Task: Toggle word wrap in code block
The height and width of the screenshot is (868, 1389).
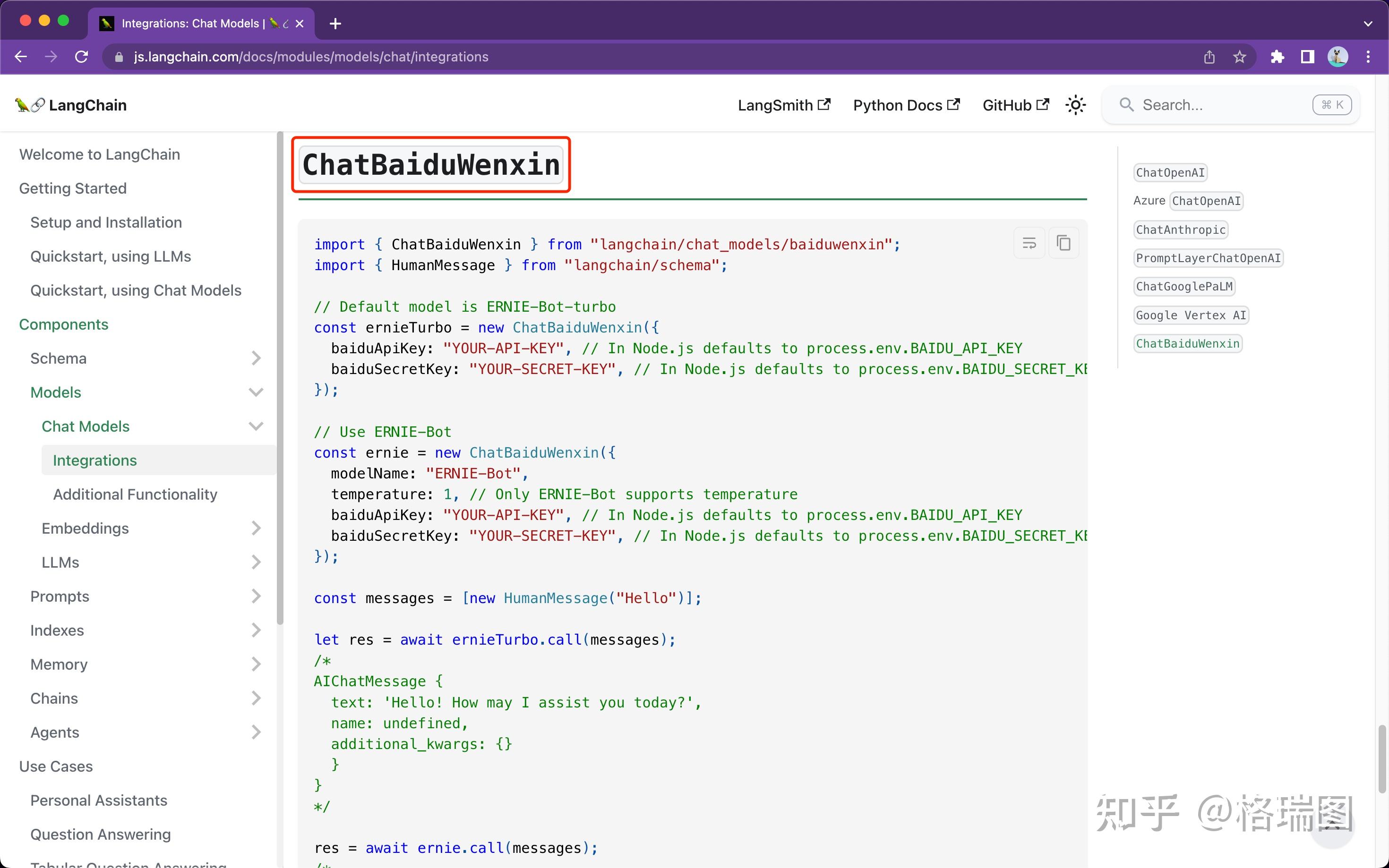Action: pos(1029,243)
